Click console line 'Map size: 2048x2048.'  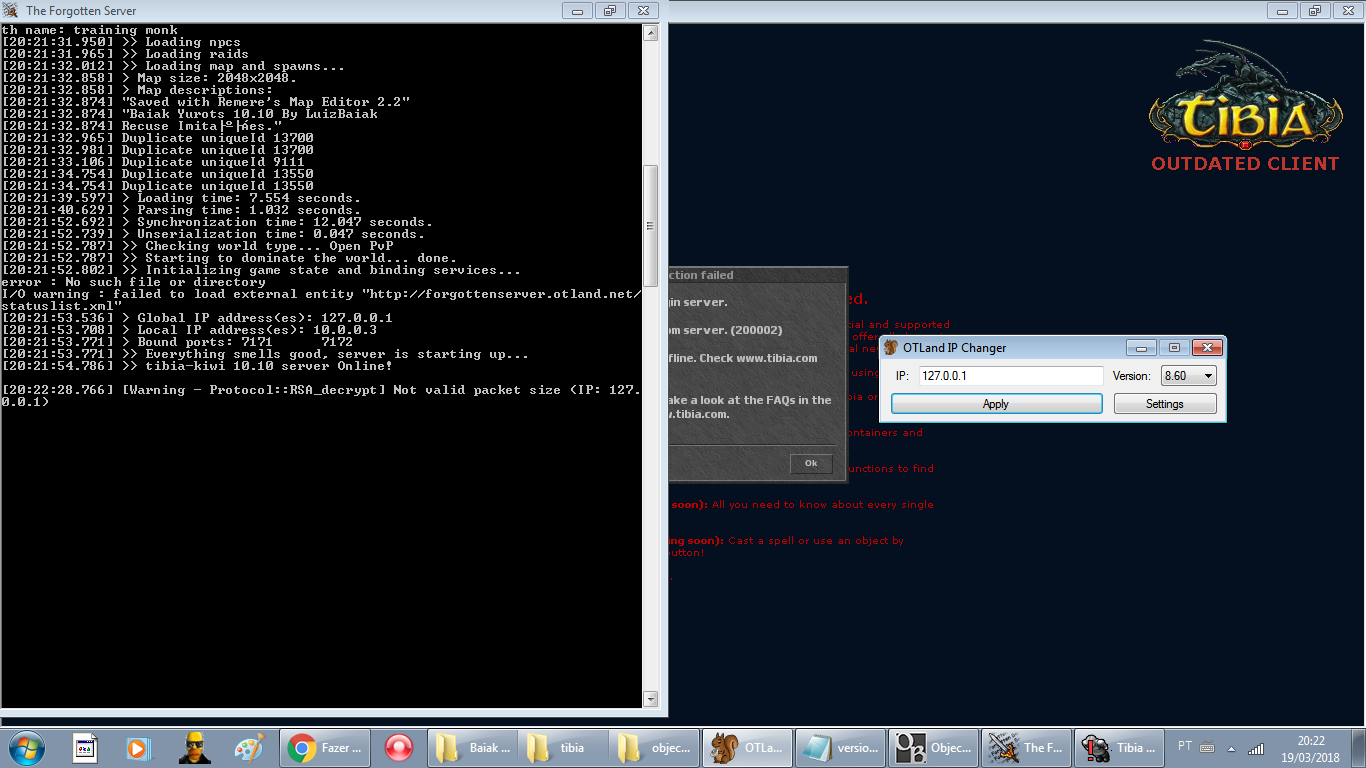tap(149, 78)
